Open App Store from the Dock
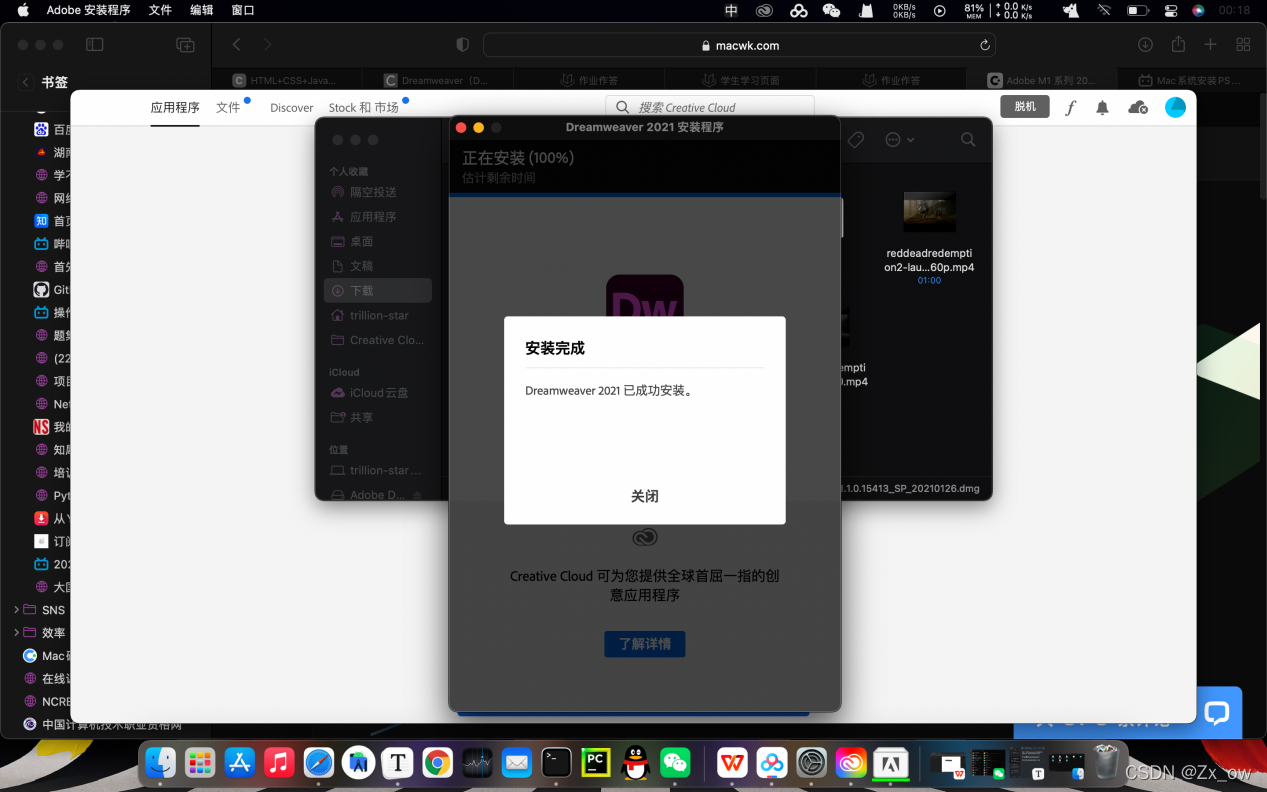The width and height of the screenshot is (1267, 792). tap(240, 764)
